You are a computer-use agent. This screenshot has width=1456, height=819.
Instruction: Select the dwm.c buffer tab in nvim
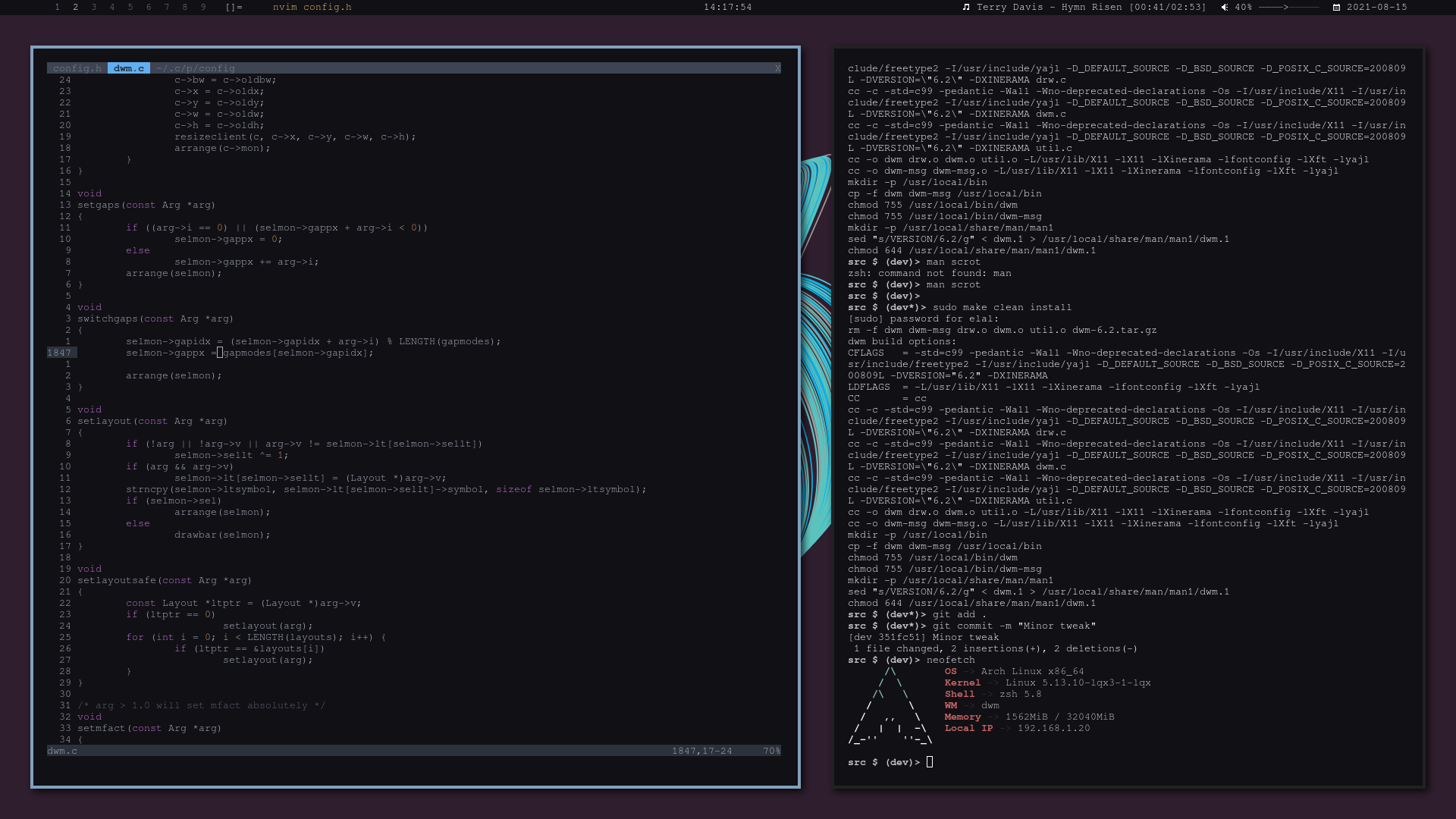(129, 68)
